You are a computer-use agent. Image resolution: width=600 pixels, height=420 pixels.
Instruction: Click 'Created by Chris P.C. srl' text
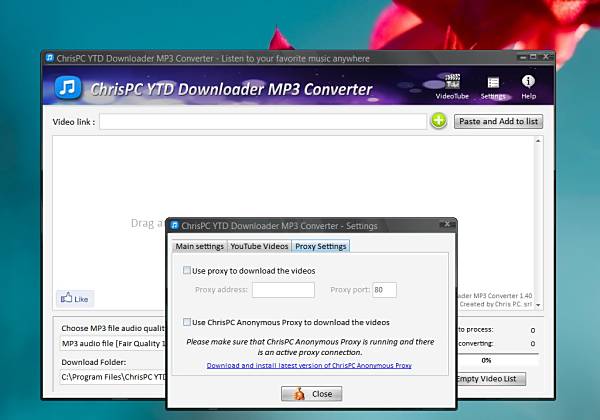(x=496, y=304)
